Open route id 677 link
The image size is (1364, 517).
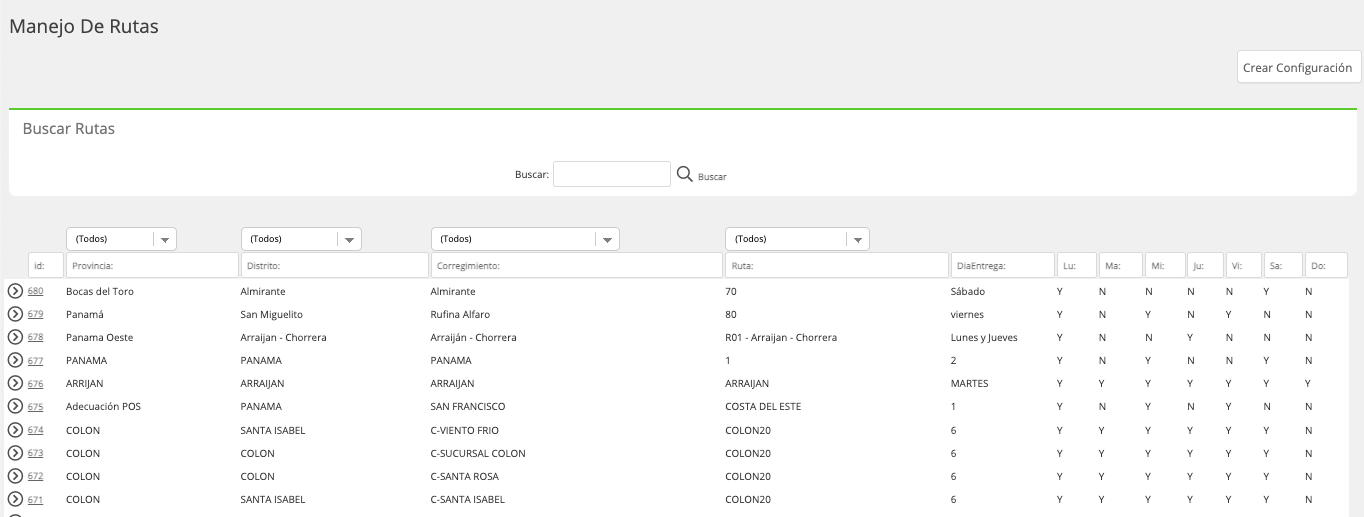(35, 360)
